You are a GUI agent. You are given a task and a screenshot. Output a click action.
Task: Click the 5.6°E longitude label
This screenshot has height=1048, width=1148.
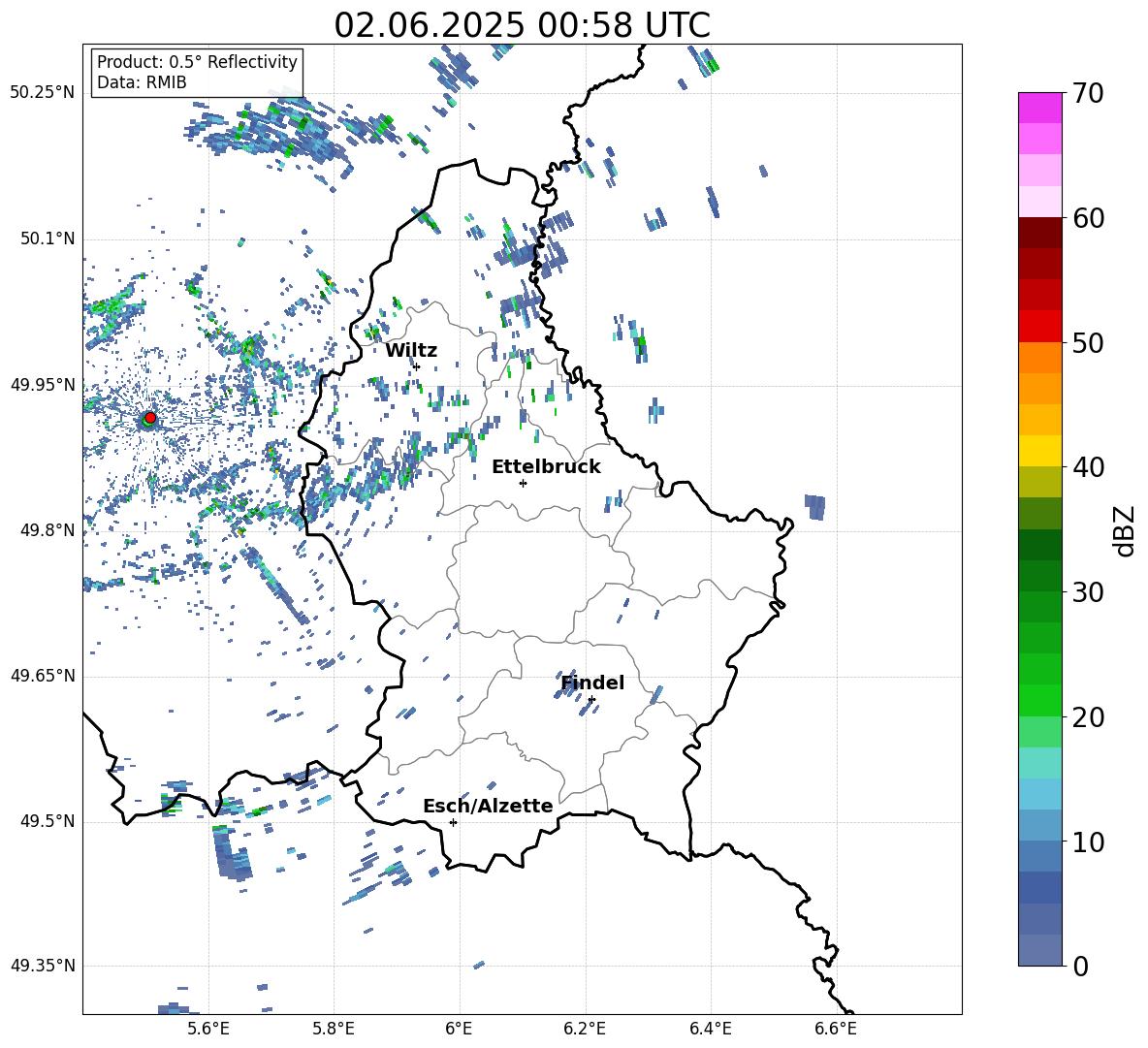pos(208,1030)
